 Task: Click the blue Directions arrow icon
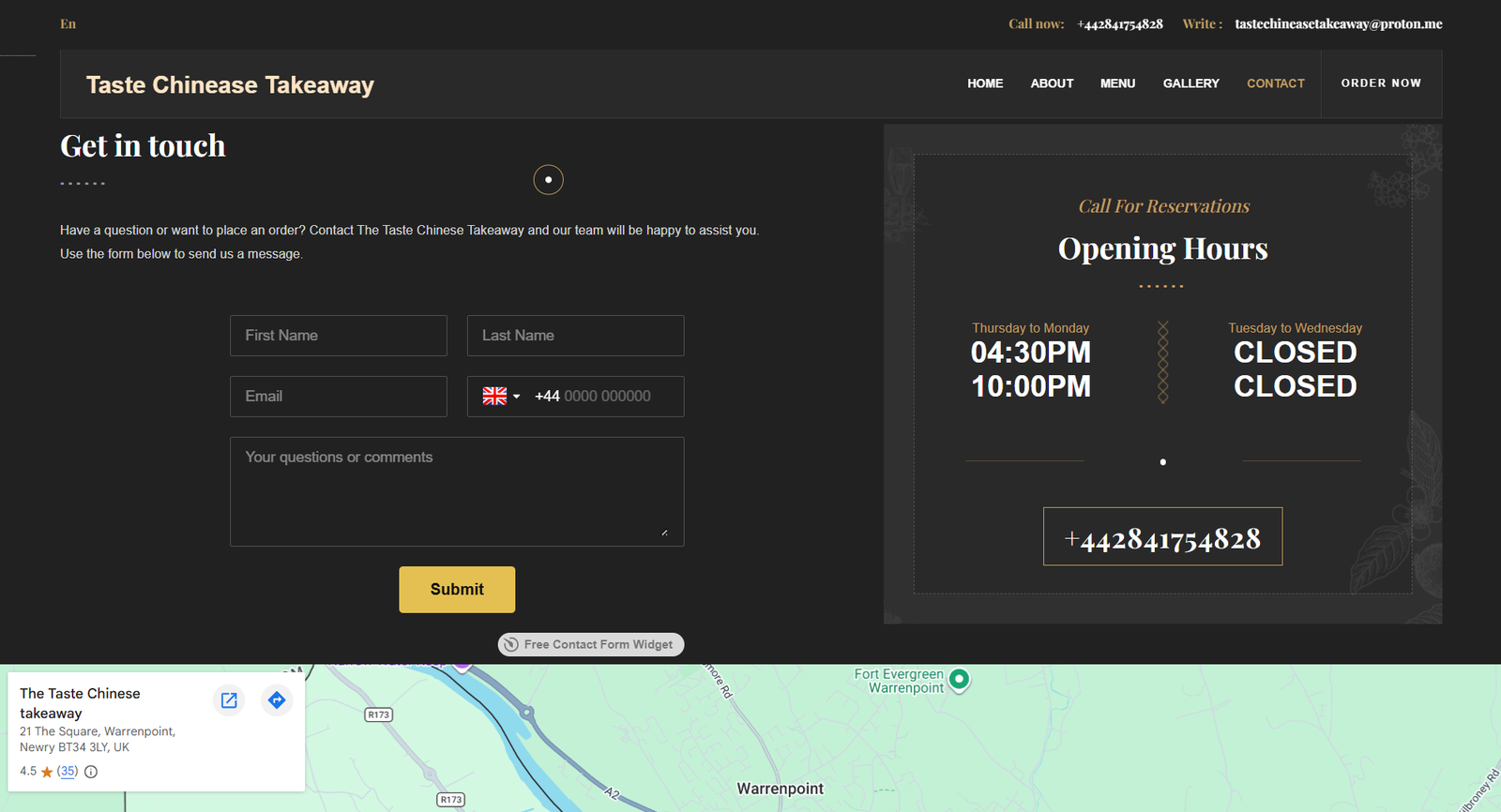(277, 700)
